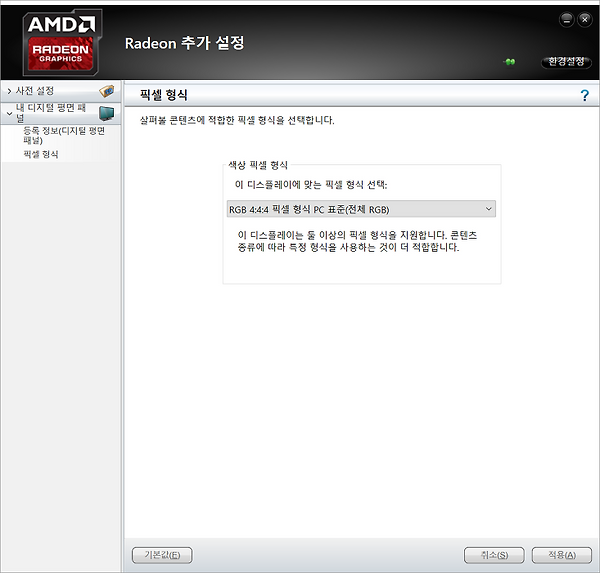
Task: Click the green status pin icon
Action: tap(510, 62)
